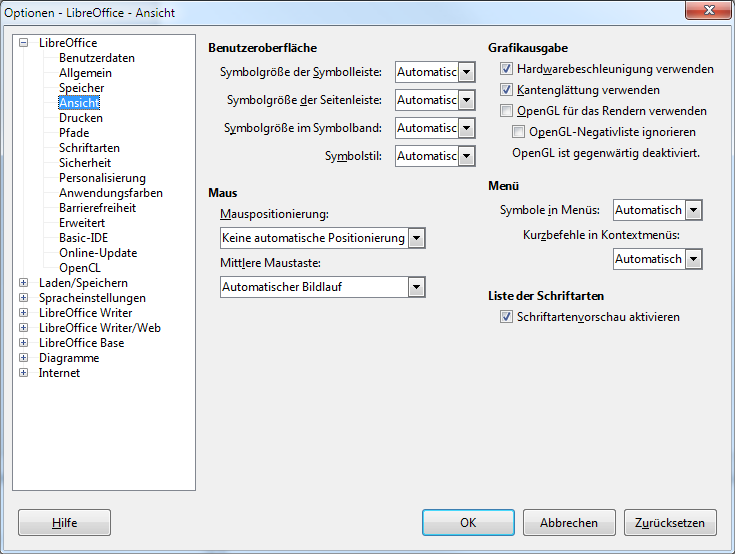Open the Schriftarten options page
This screenshot has height=554, width=735.
pos(89,148)
